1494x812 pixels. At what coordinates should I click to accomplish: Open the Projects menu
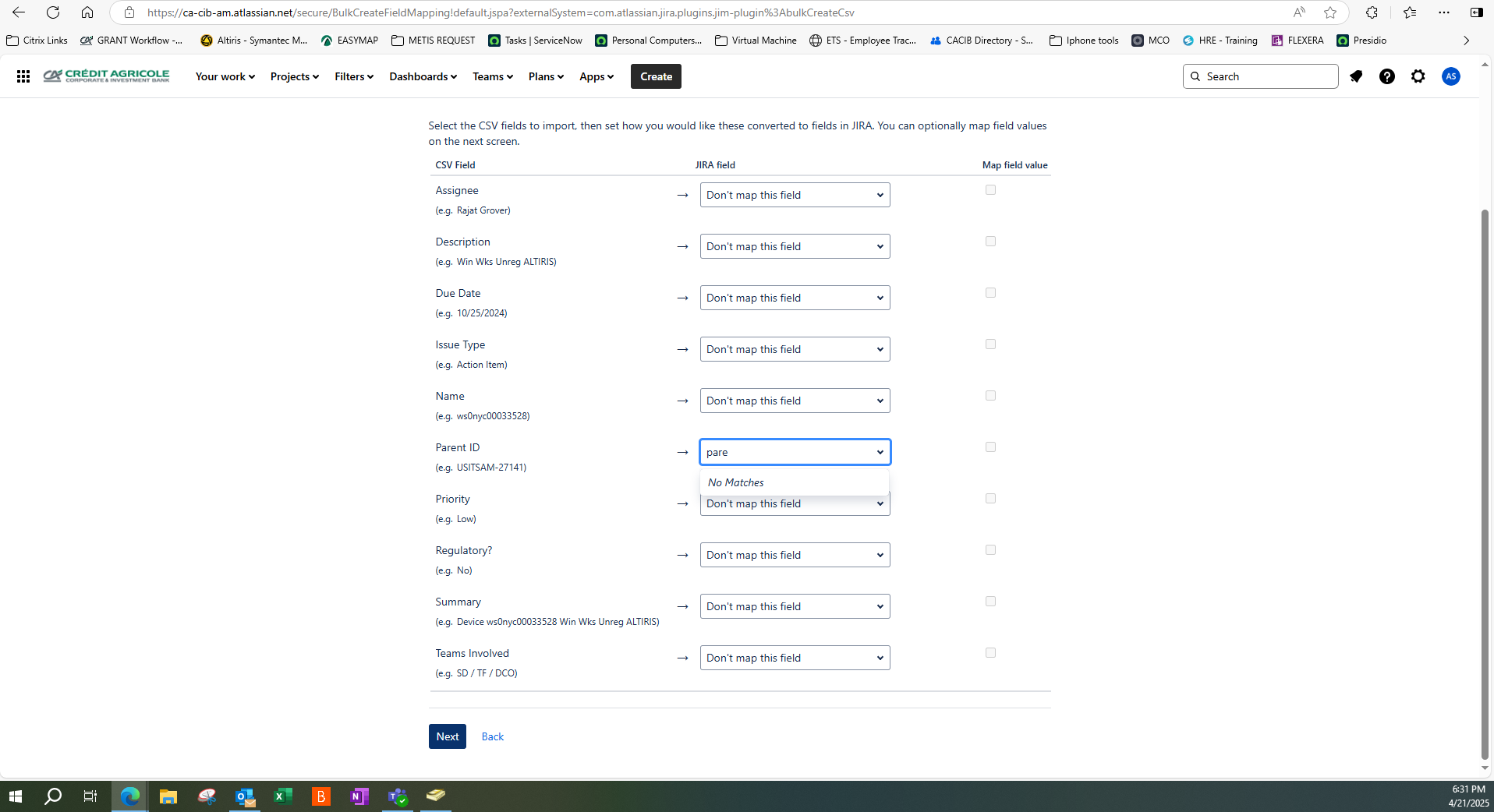(x=294, y=76)
